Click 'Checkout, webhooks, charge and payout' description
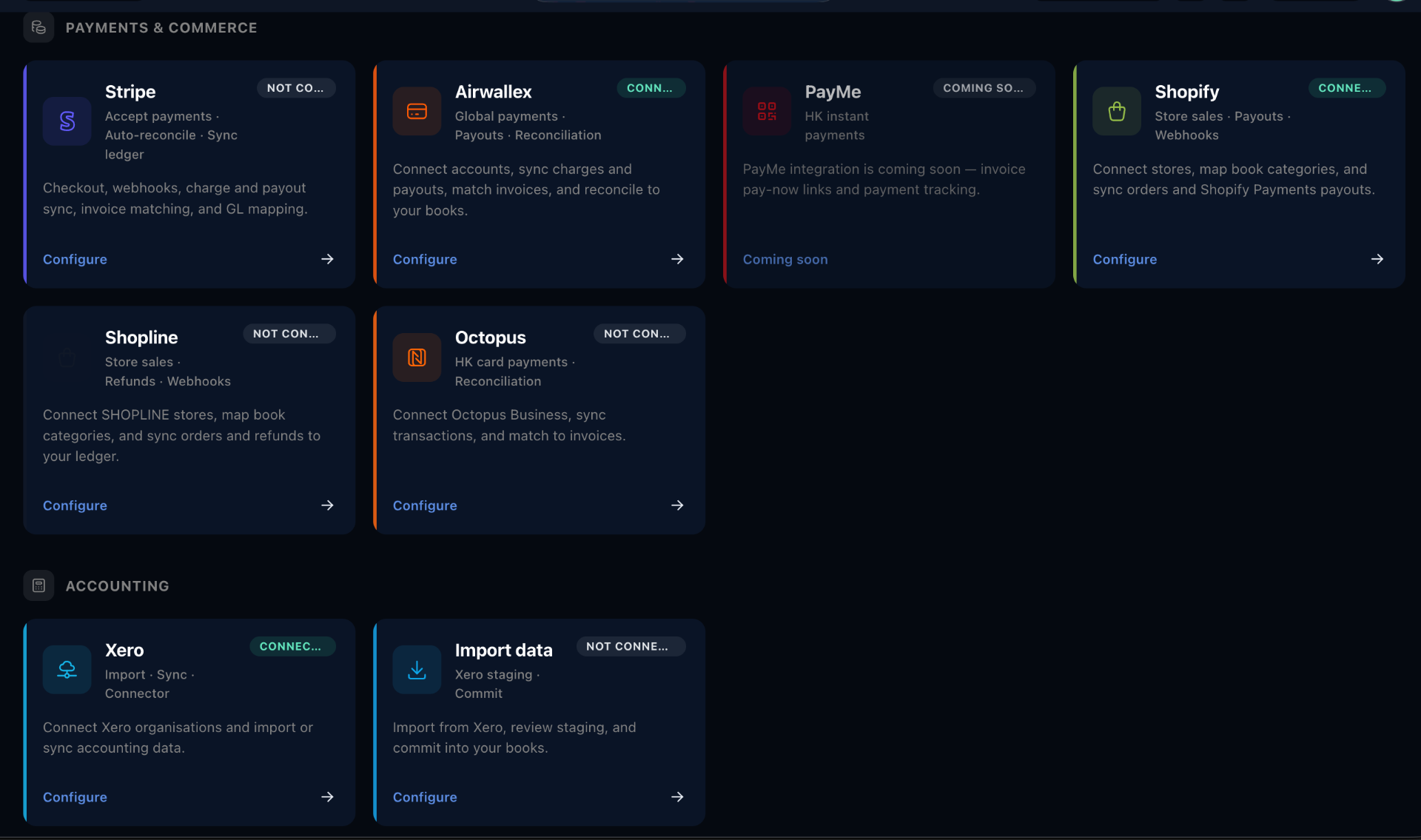Screen dimensions: 1421x840 [x=175, y=198]
